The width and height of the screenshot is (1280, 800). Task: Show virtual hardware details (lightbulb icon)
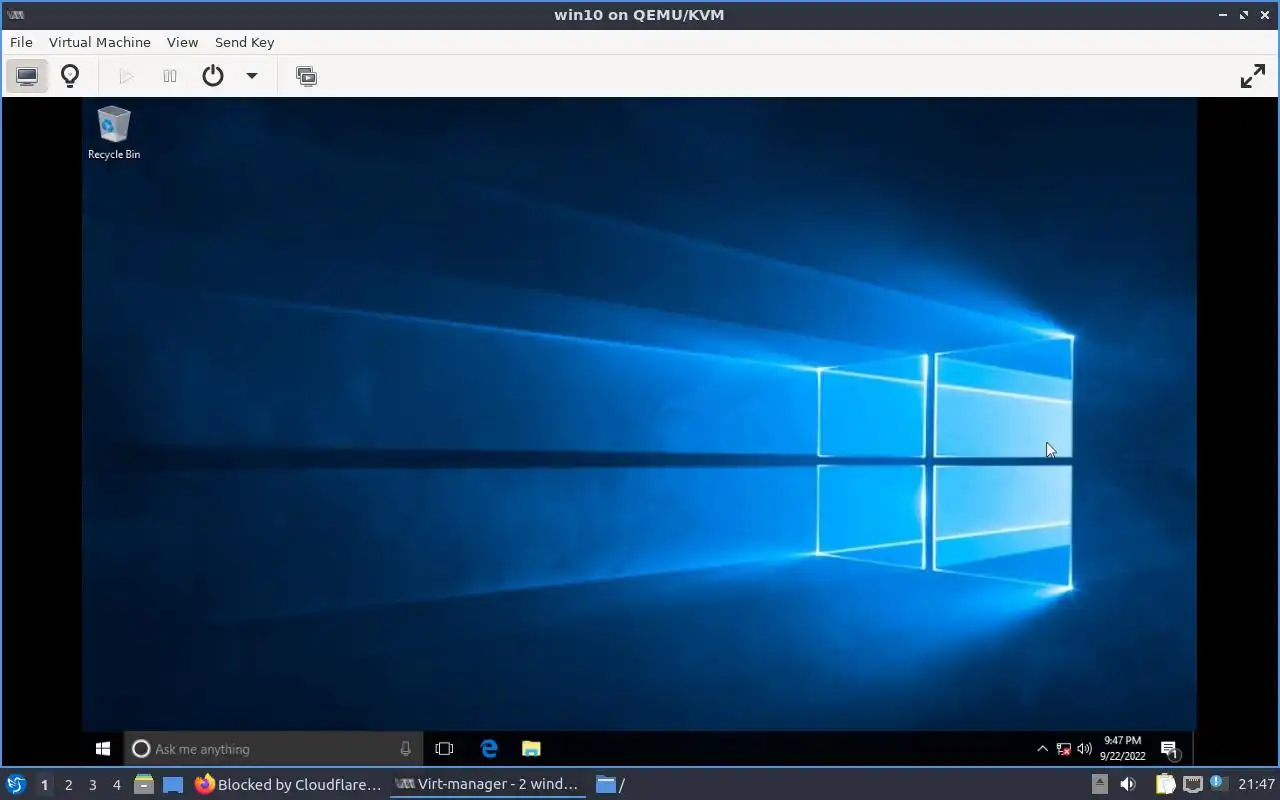coord(70,76)
